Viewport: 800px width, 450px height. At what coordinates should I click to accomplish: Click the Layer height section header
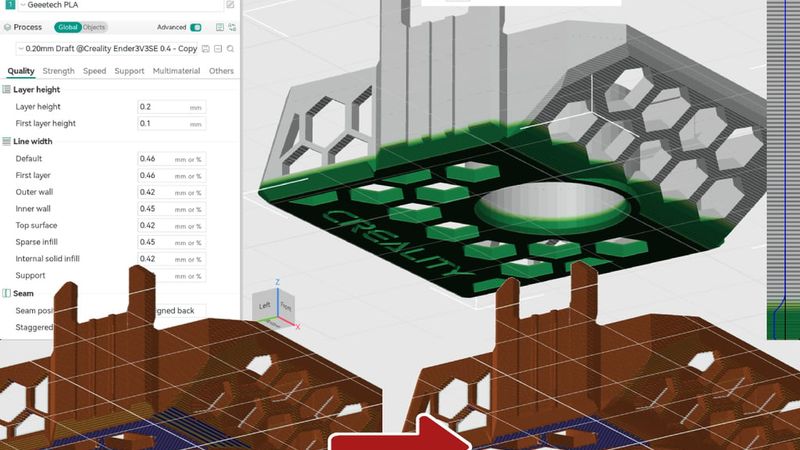pos(37,89)
